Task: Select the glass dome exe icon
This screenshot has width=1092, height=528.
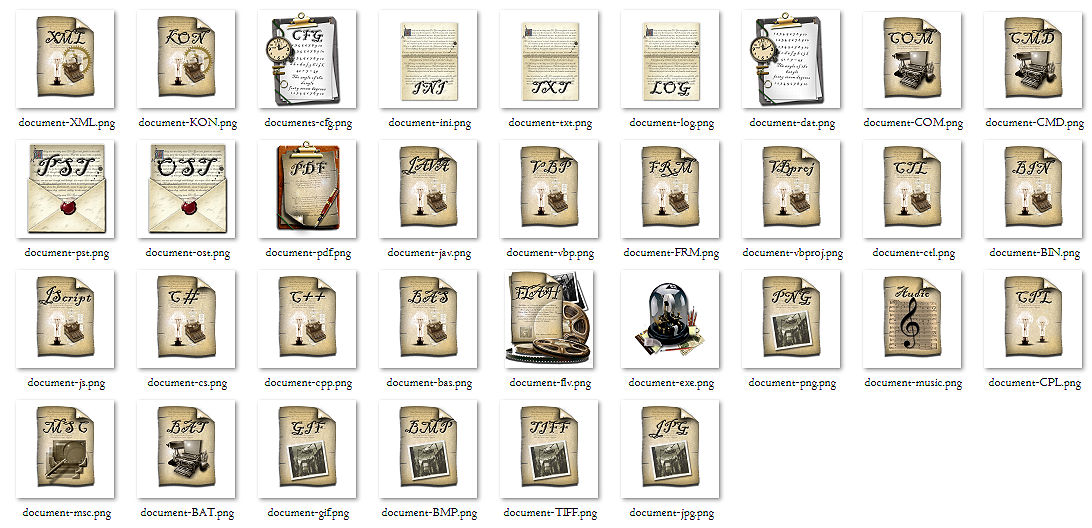Action: [671, 319]
